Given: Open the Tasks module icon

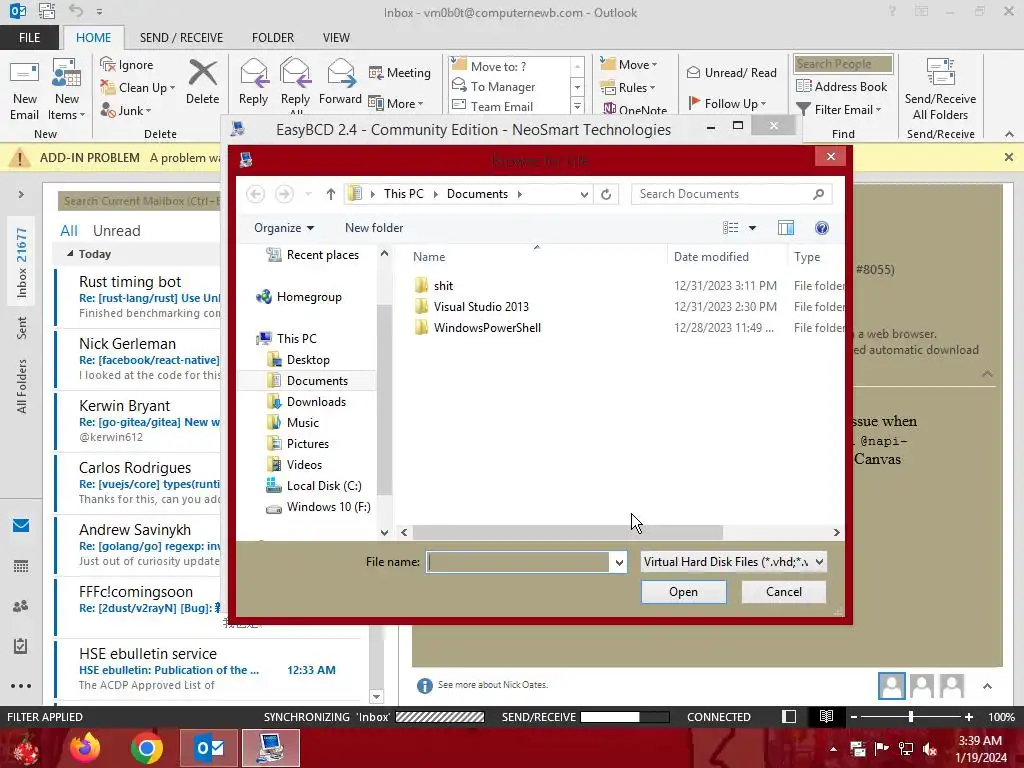Looking at the screenshot, I should 21,646.
